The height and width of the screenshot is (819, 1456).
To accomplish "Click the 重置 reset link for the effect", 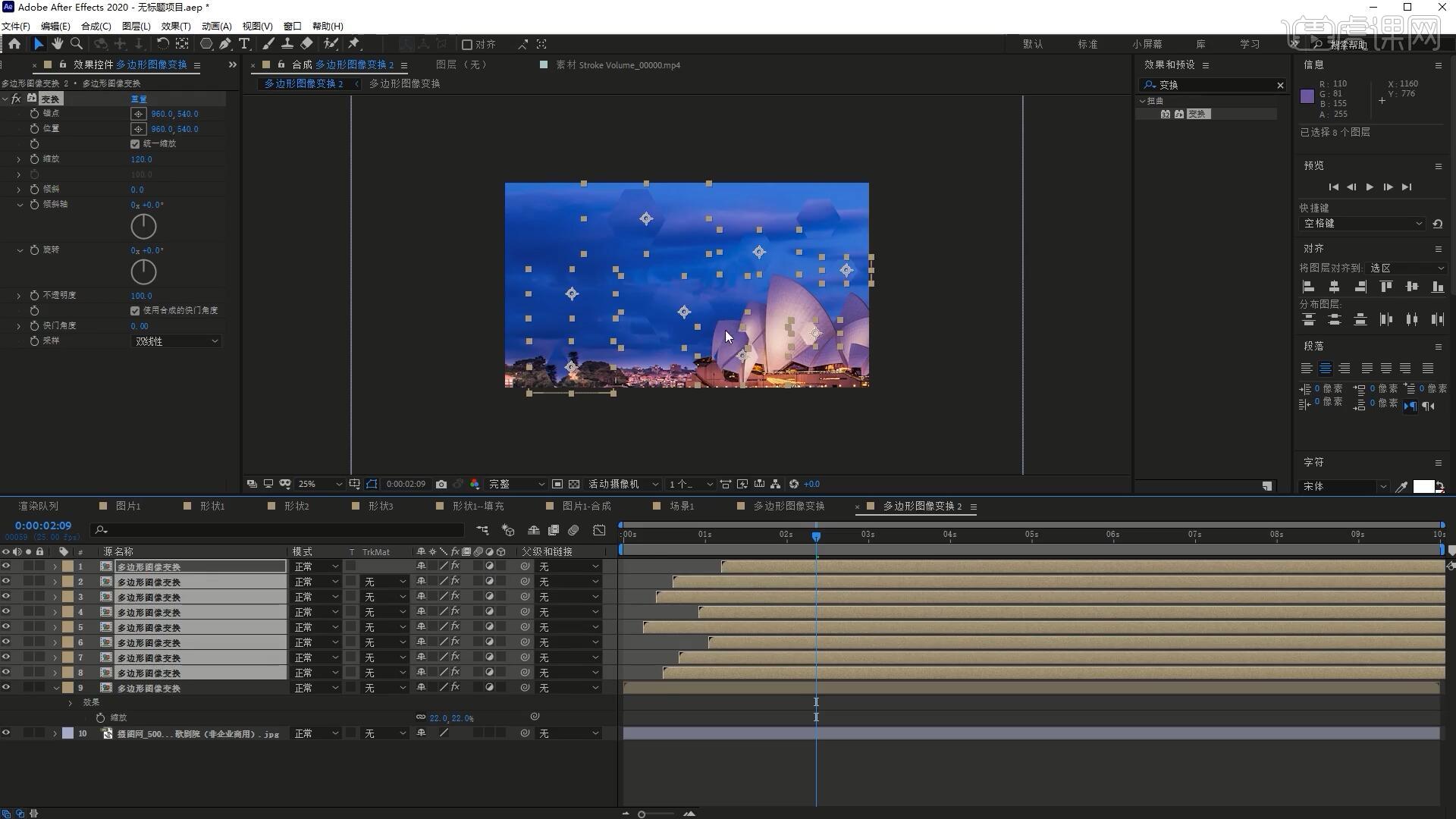I will coord(139,99).
